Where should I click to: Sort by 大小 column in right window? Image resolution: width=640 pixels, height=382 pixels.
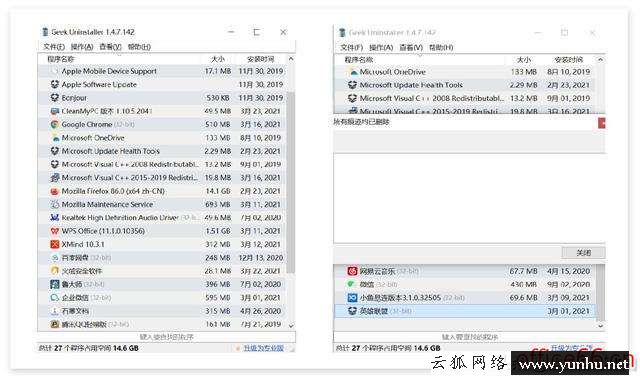(x=524, y=60)
